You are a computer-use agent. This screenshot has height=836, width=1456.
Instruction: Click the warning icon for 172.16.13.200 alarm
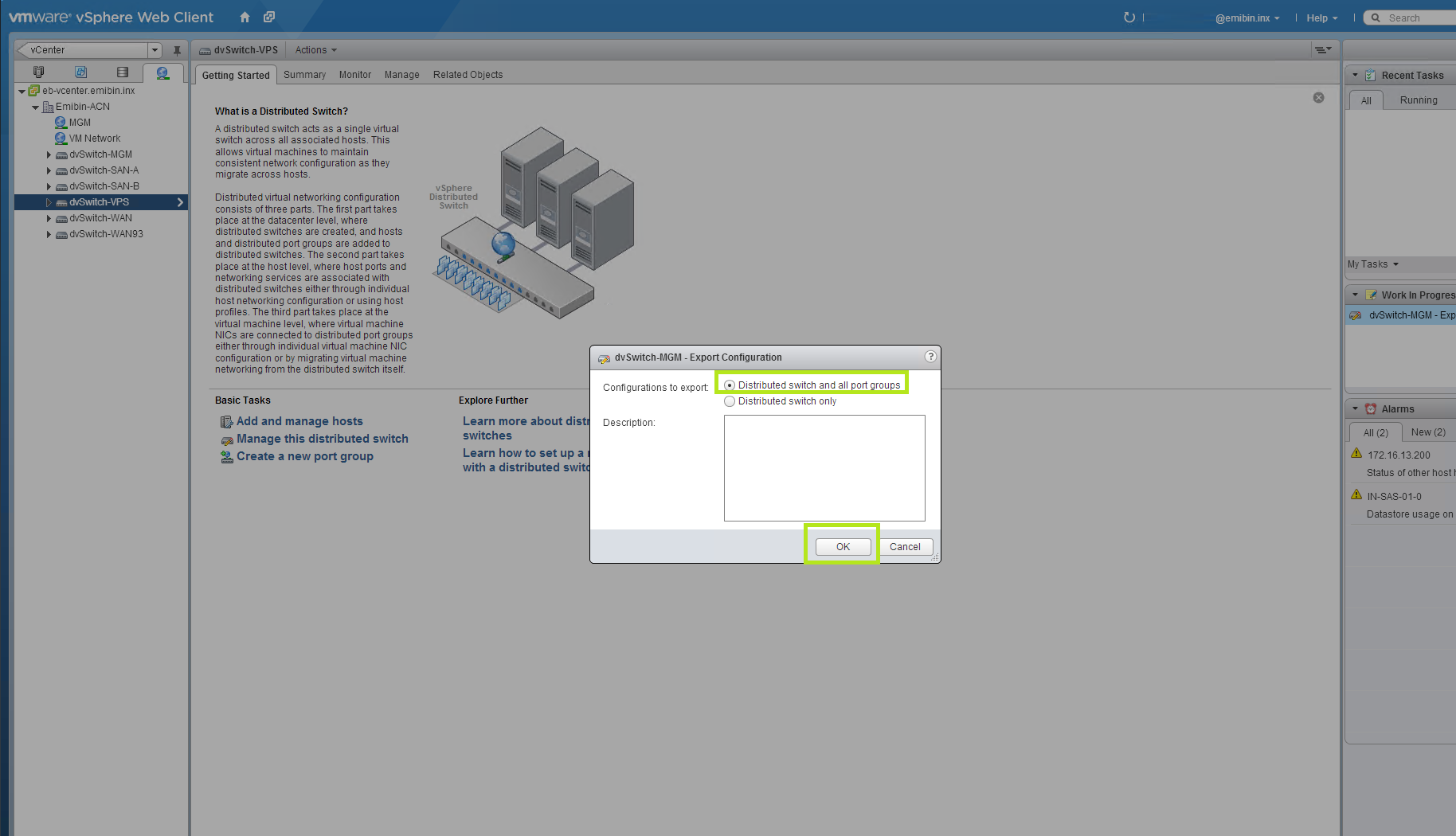(x=1356, y=454)
